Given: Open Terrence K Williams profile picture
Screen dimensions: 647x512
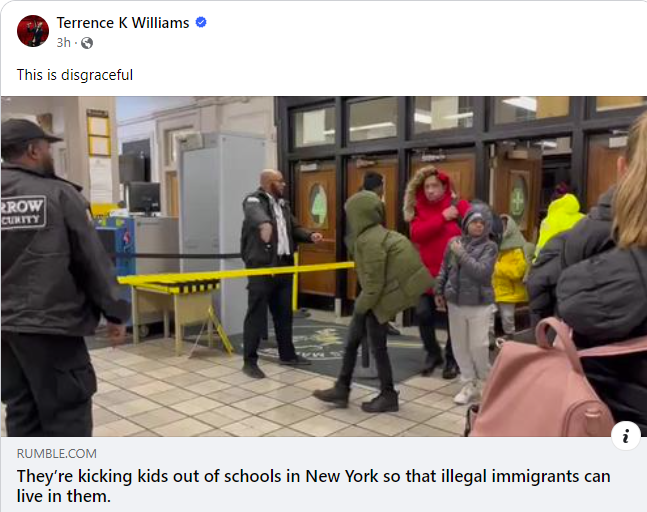Looking at the screenshot, I should point(33,31).
